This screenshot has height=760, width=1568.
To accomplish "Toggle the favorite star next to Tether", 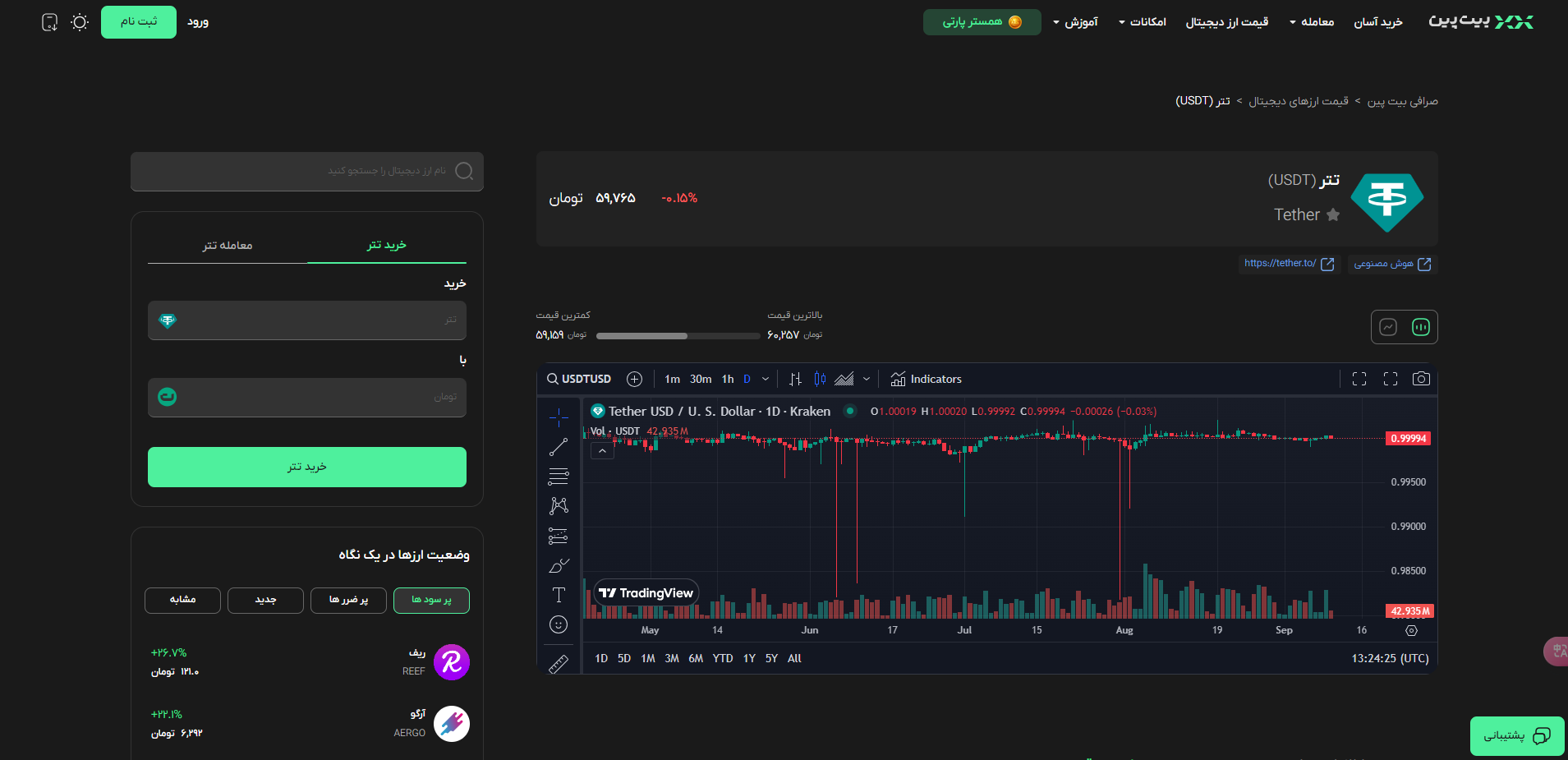I will 1334,214.
